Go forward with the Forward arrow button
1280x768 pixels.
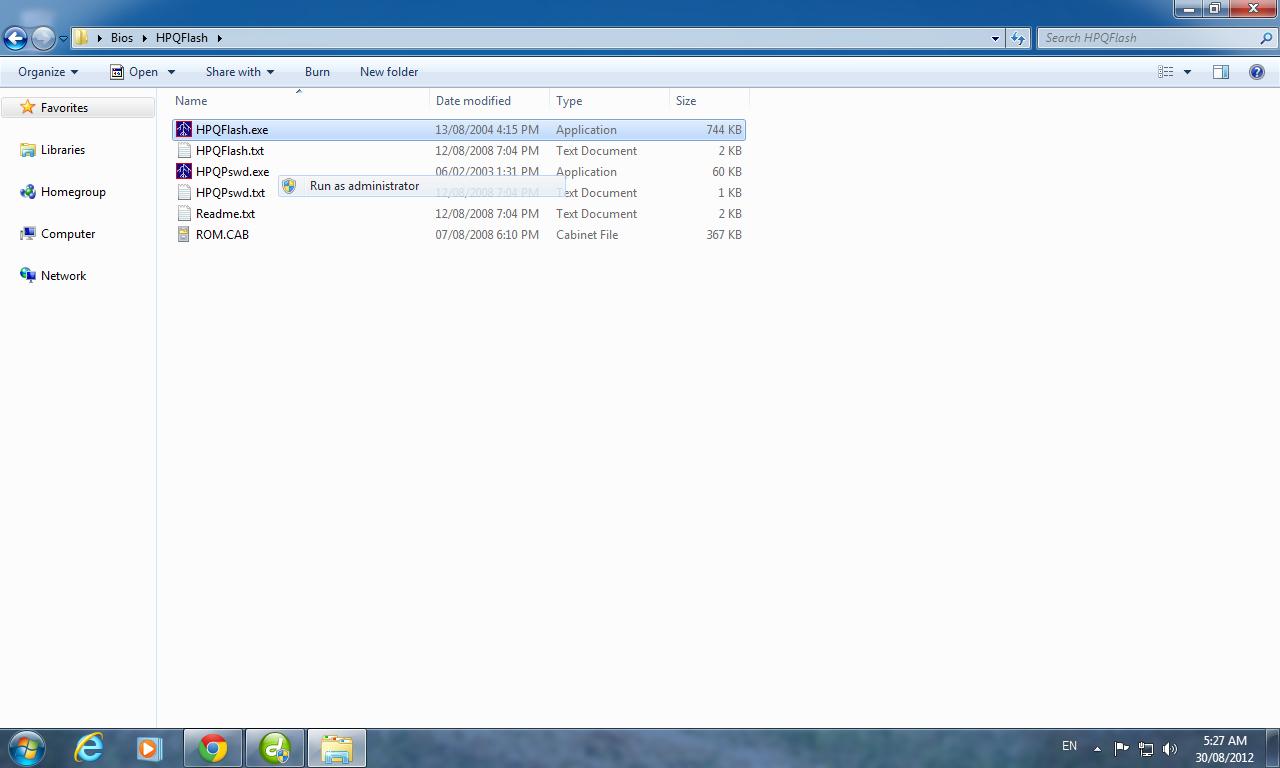[x=43, y=38]
